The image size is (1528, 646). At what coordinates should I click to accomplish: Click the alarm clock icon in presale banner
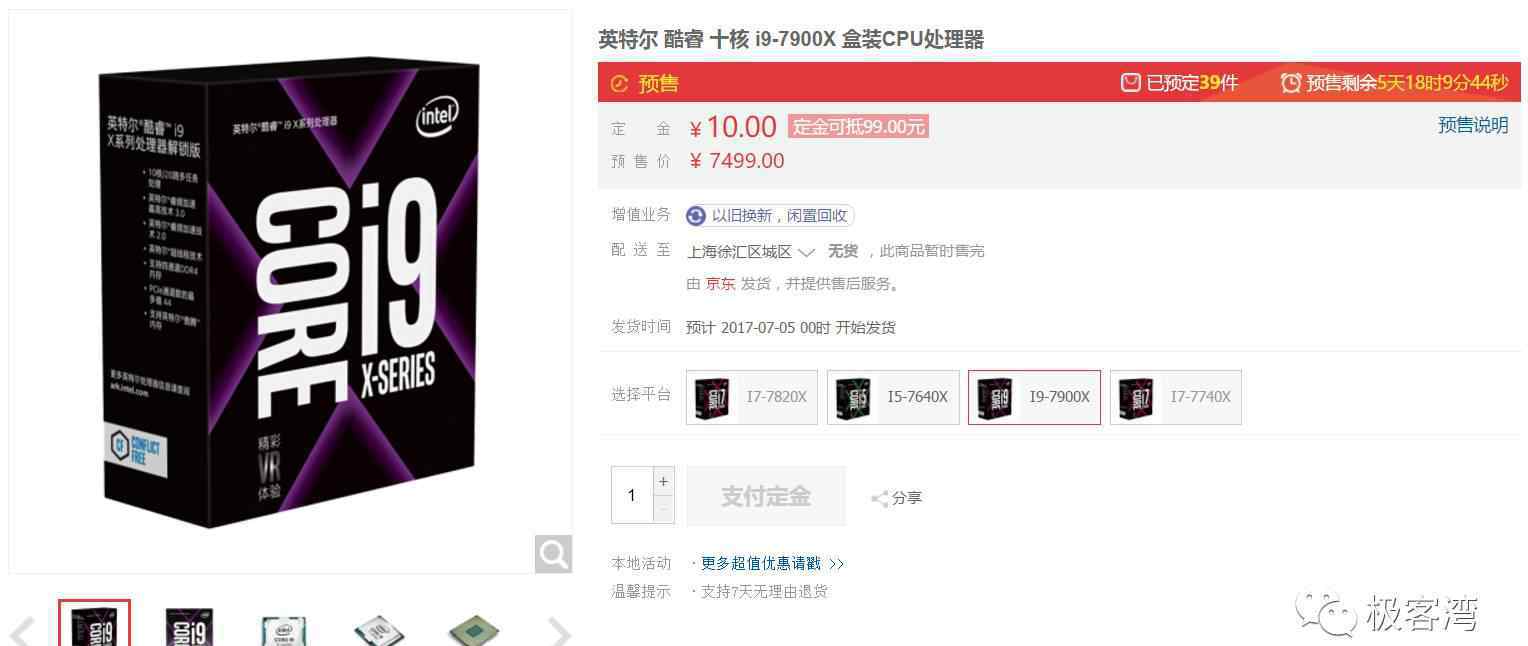pyautogui.click(x=1291, y=83)
